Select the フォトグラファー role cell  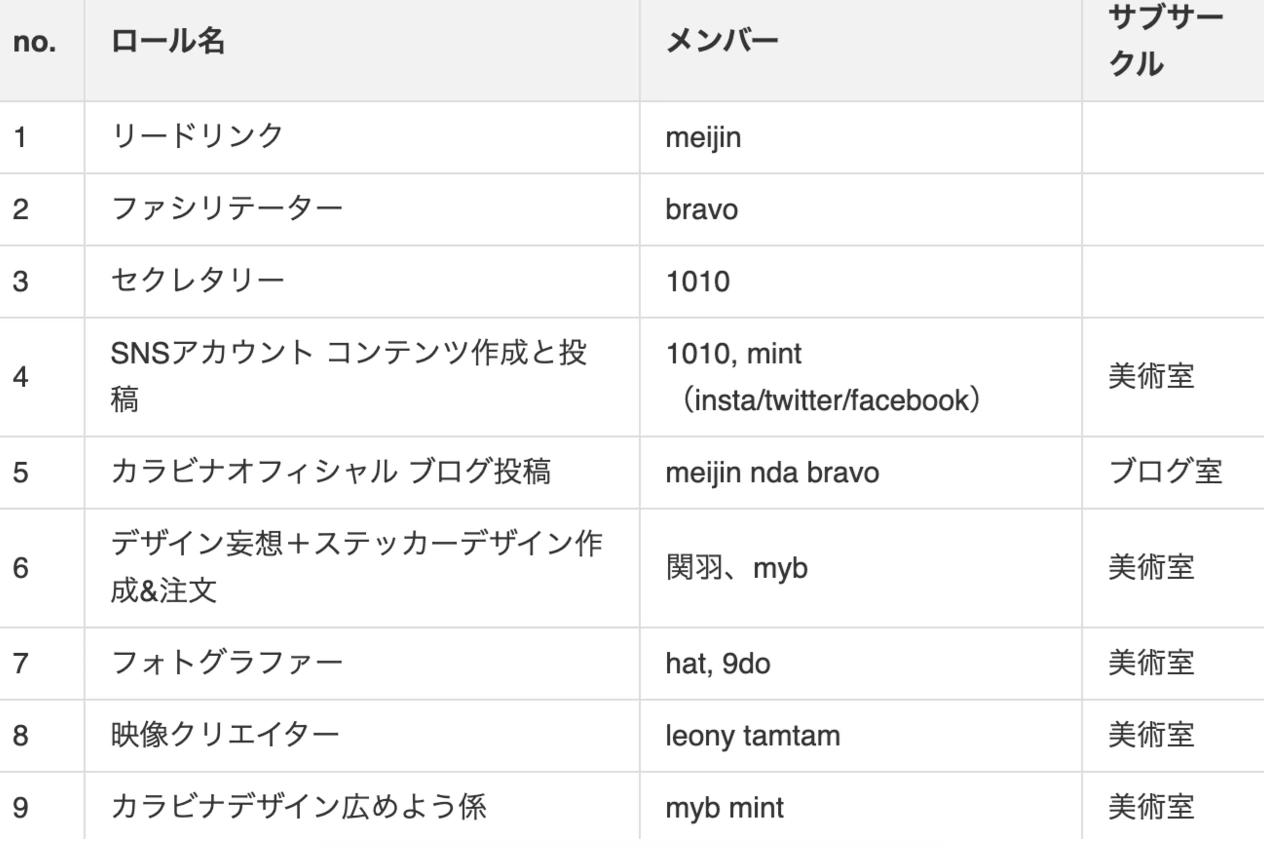tap(226, 663)
